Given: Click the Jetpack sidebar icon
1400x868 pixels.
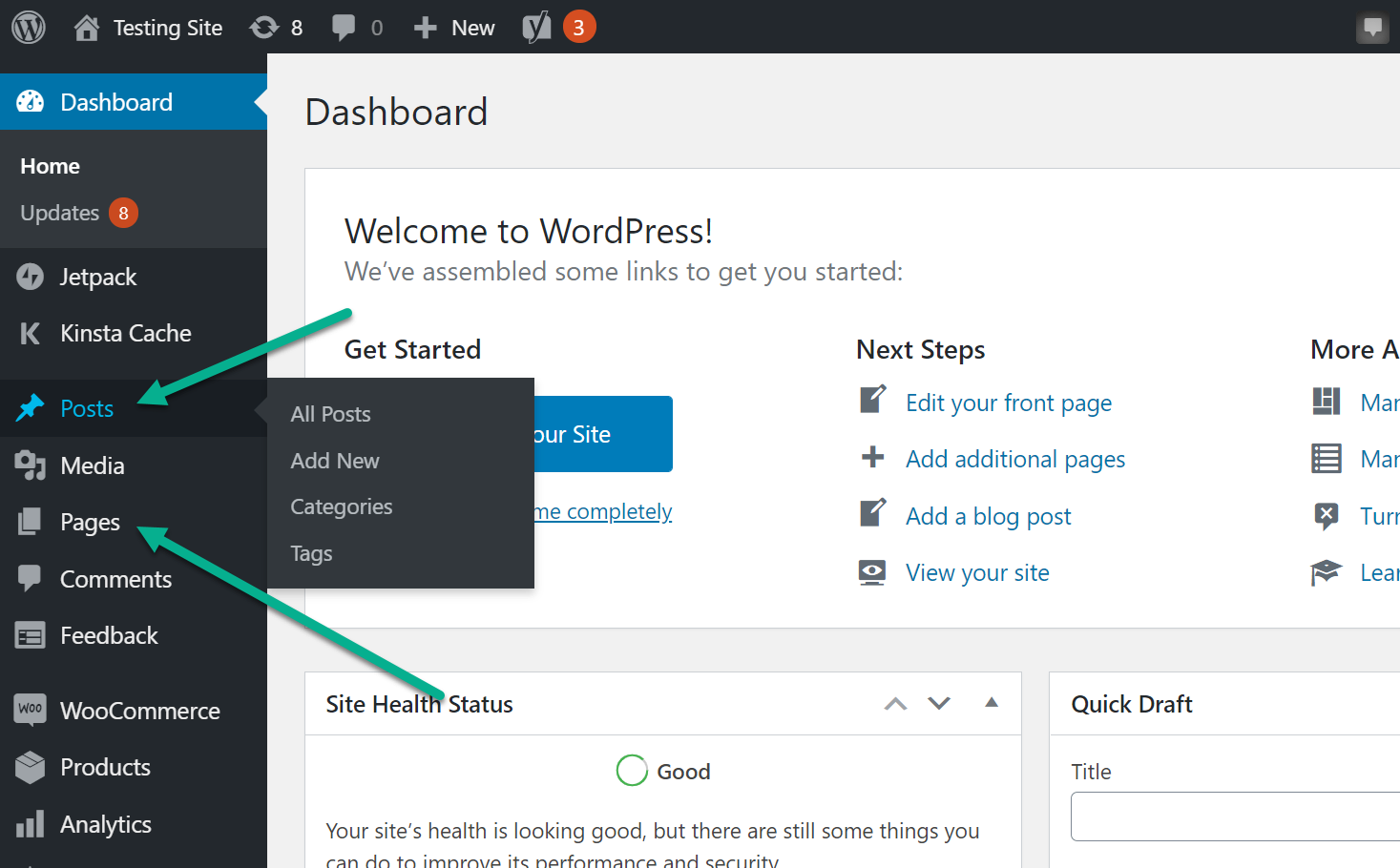Looking at the screenshot, I should point(31,277).
